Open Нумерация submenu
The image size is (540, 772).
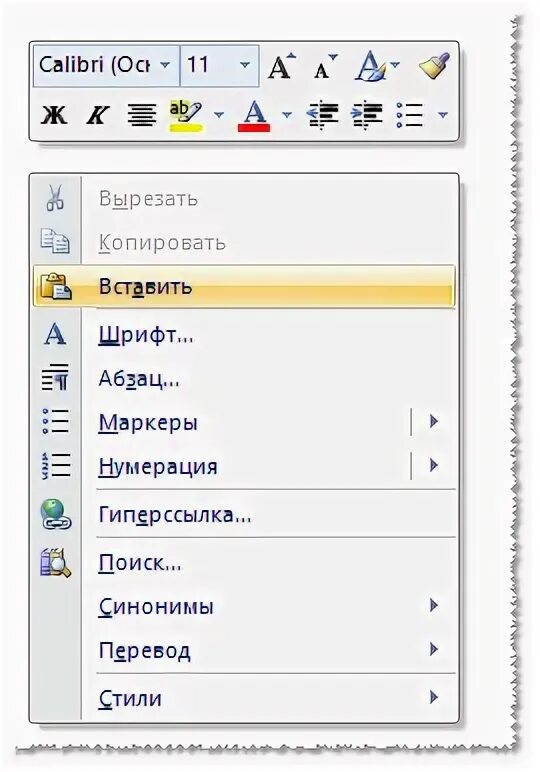point(244,466)
